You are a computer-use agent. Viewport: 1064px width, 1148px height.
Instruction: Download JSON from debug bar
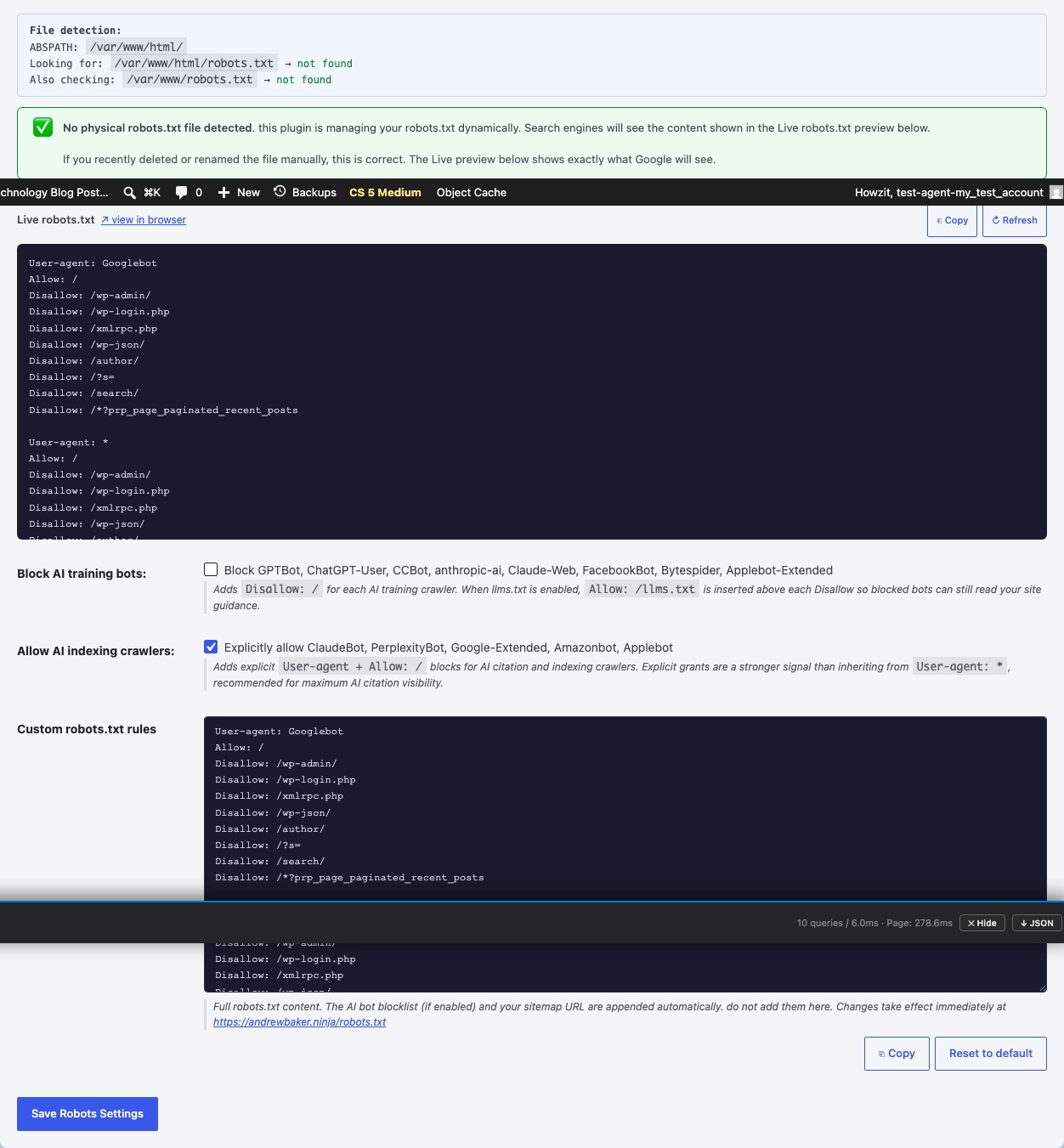1037,923
